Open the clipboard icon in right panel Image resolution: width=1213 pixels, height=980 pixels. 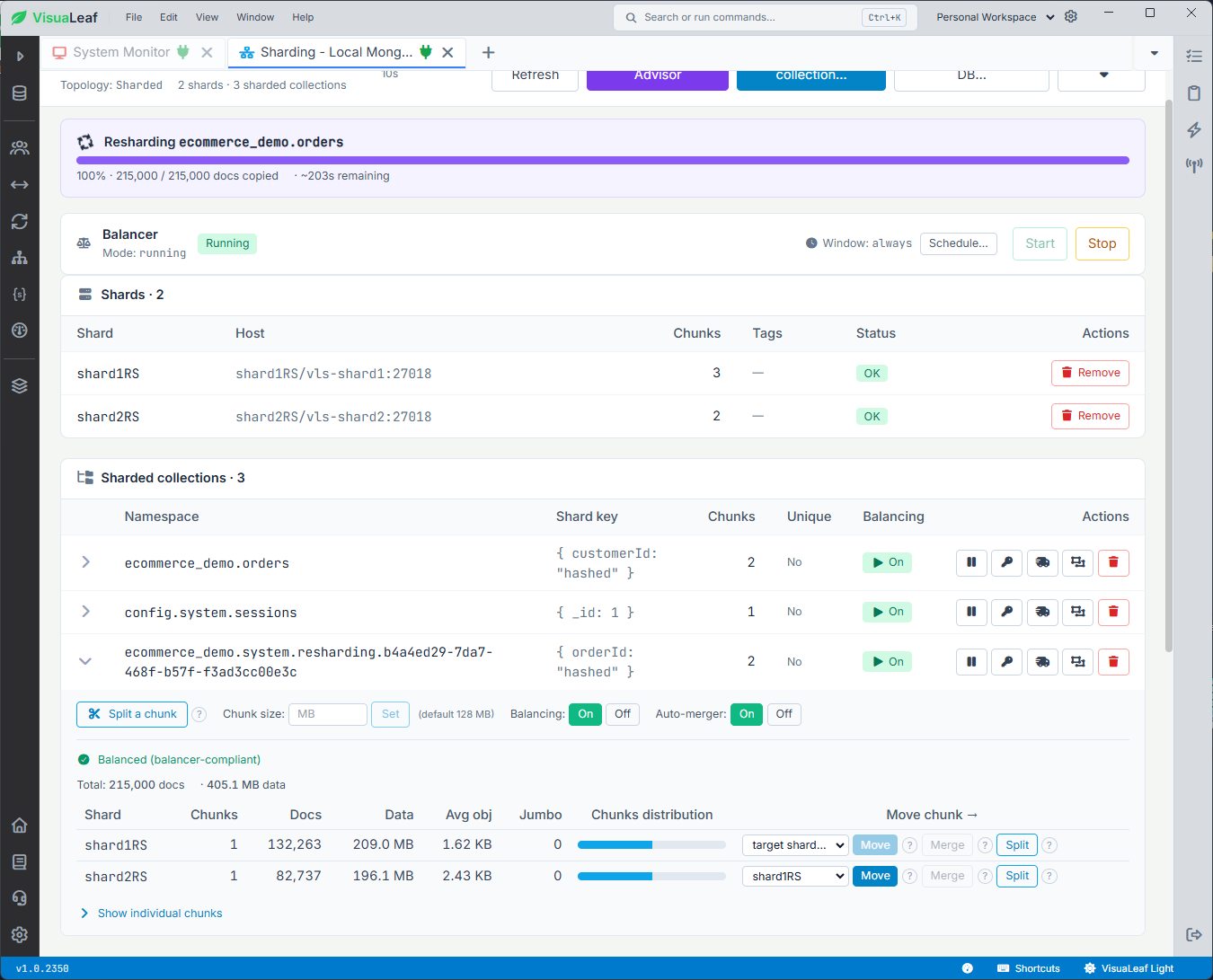(1194, 93)
